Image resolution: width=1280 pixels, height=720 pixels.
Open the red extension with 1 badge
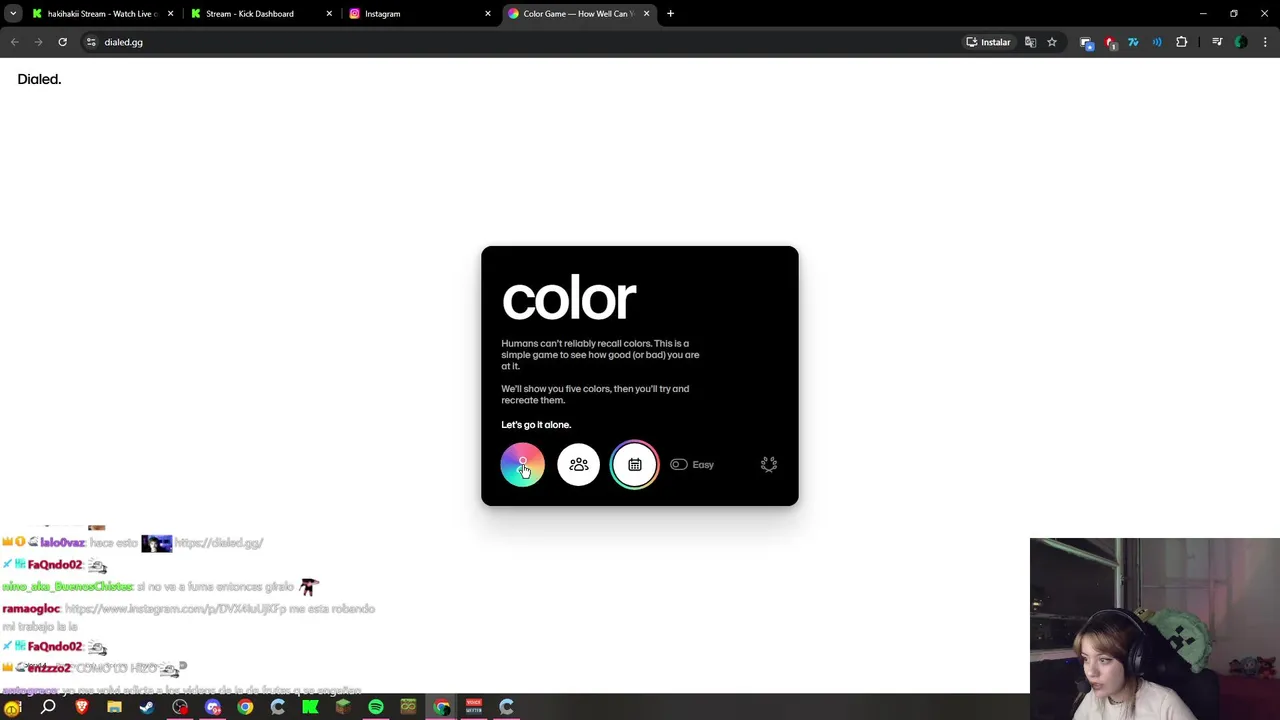coord(1110,43)
